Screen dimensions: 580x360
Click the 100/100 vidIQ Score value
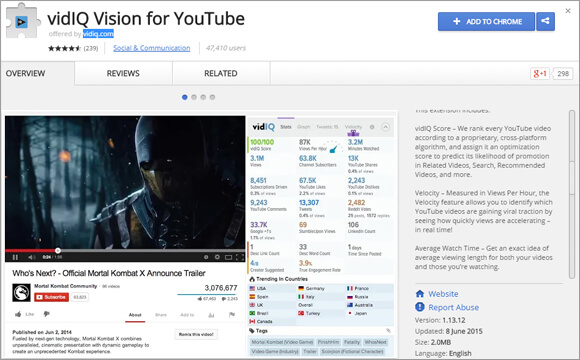point(262,142)
